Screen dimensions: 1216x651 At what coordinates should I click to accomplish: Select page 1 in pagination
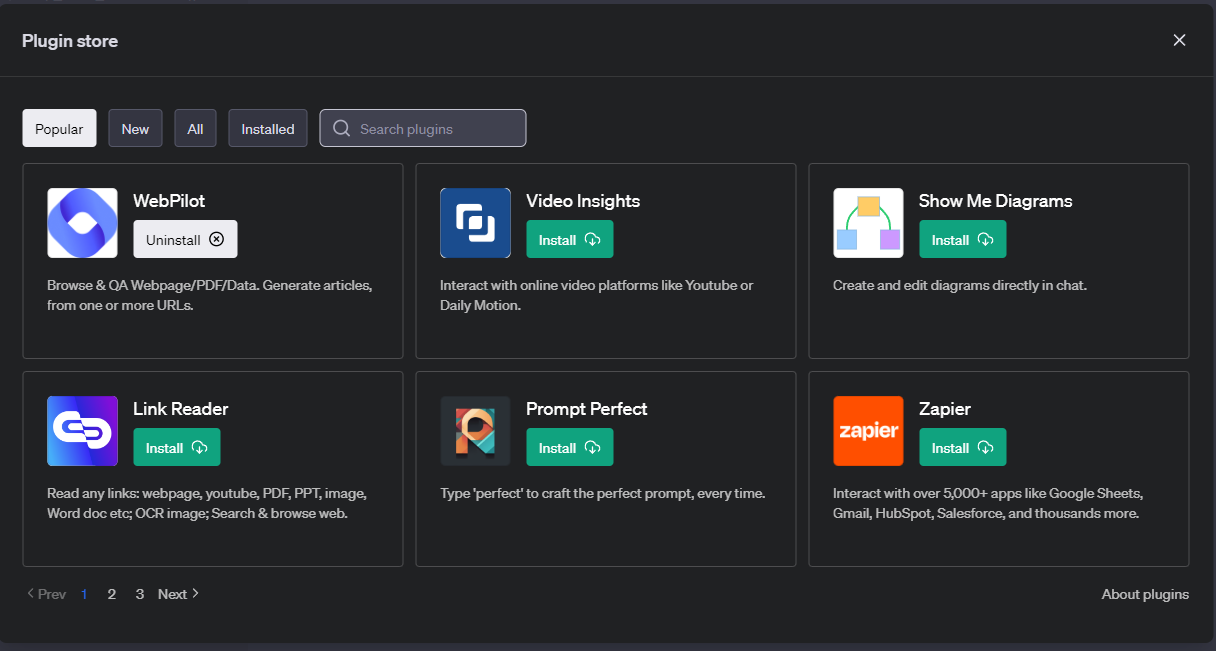click(x=84, y=594)
